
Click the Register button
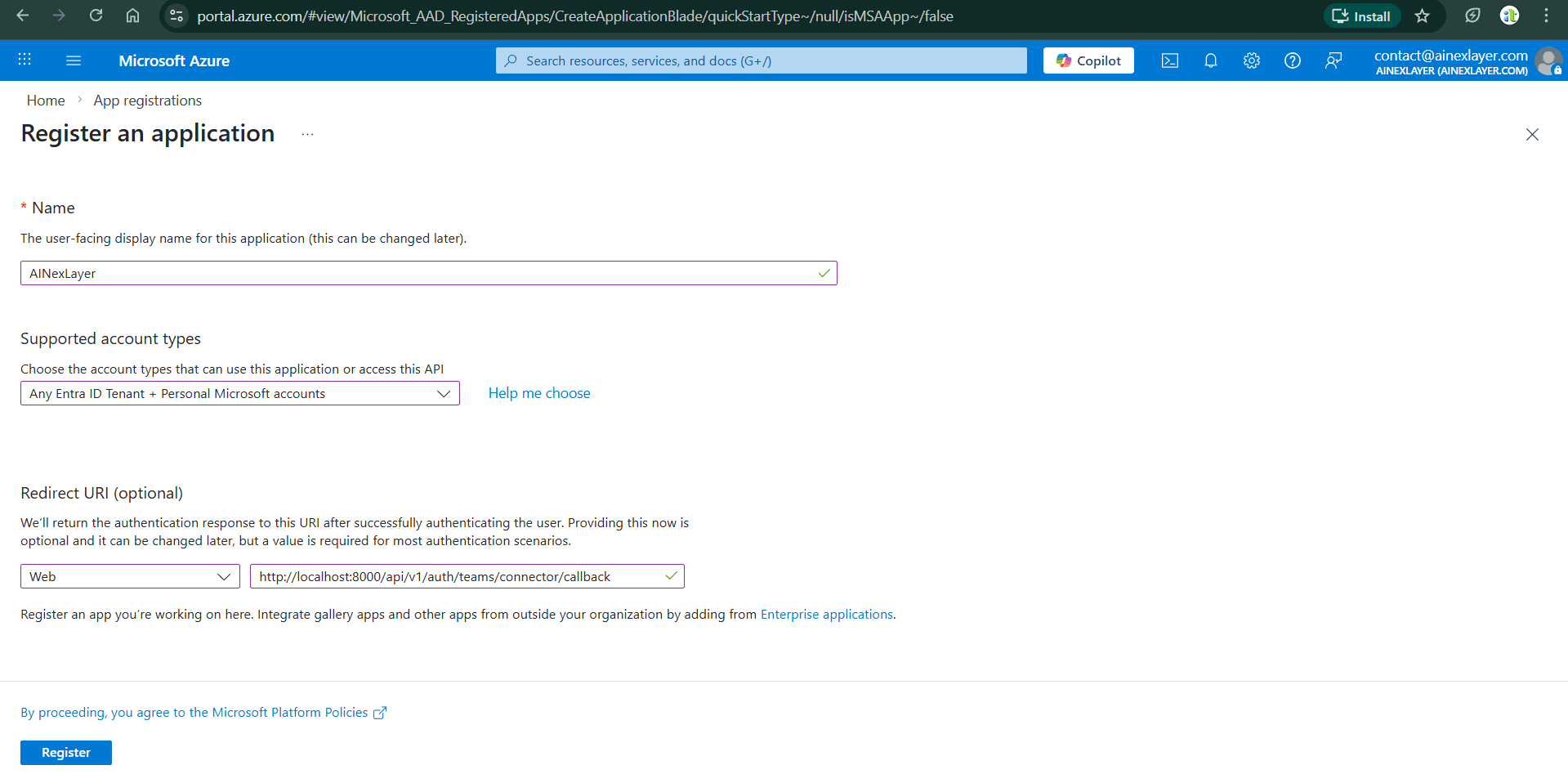[65, 752]
